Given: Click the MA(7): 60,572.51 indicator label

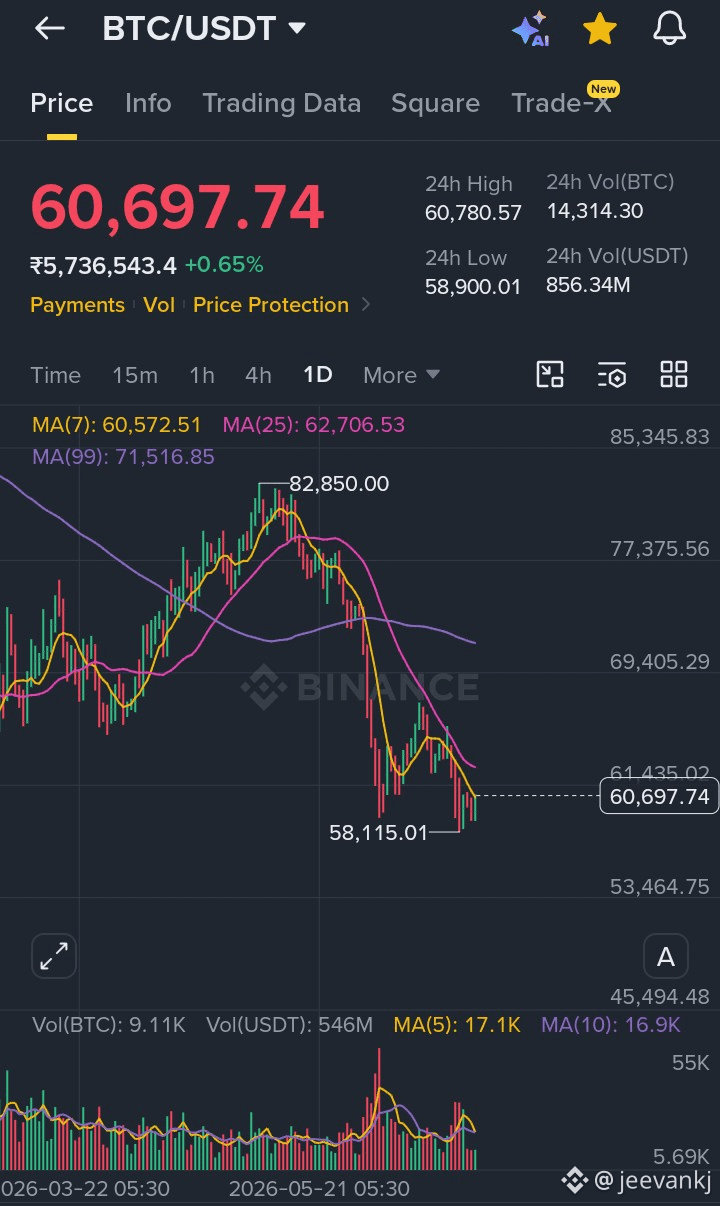Looking at the screenshot, I should pos(117,425).
